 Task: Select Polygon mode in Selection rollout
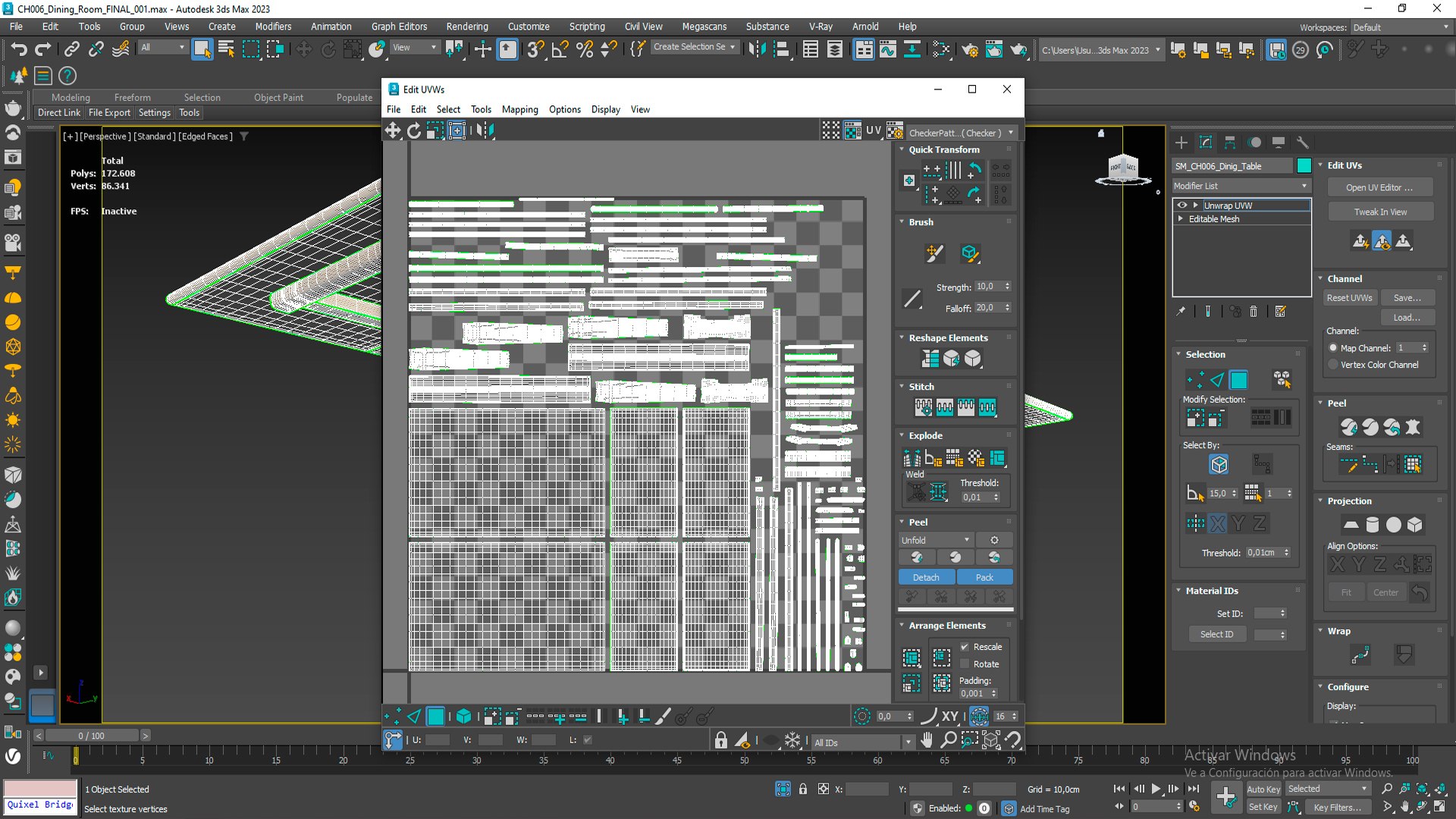(x=1238, y=380)
